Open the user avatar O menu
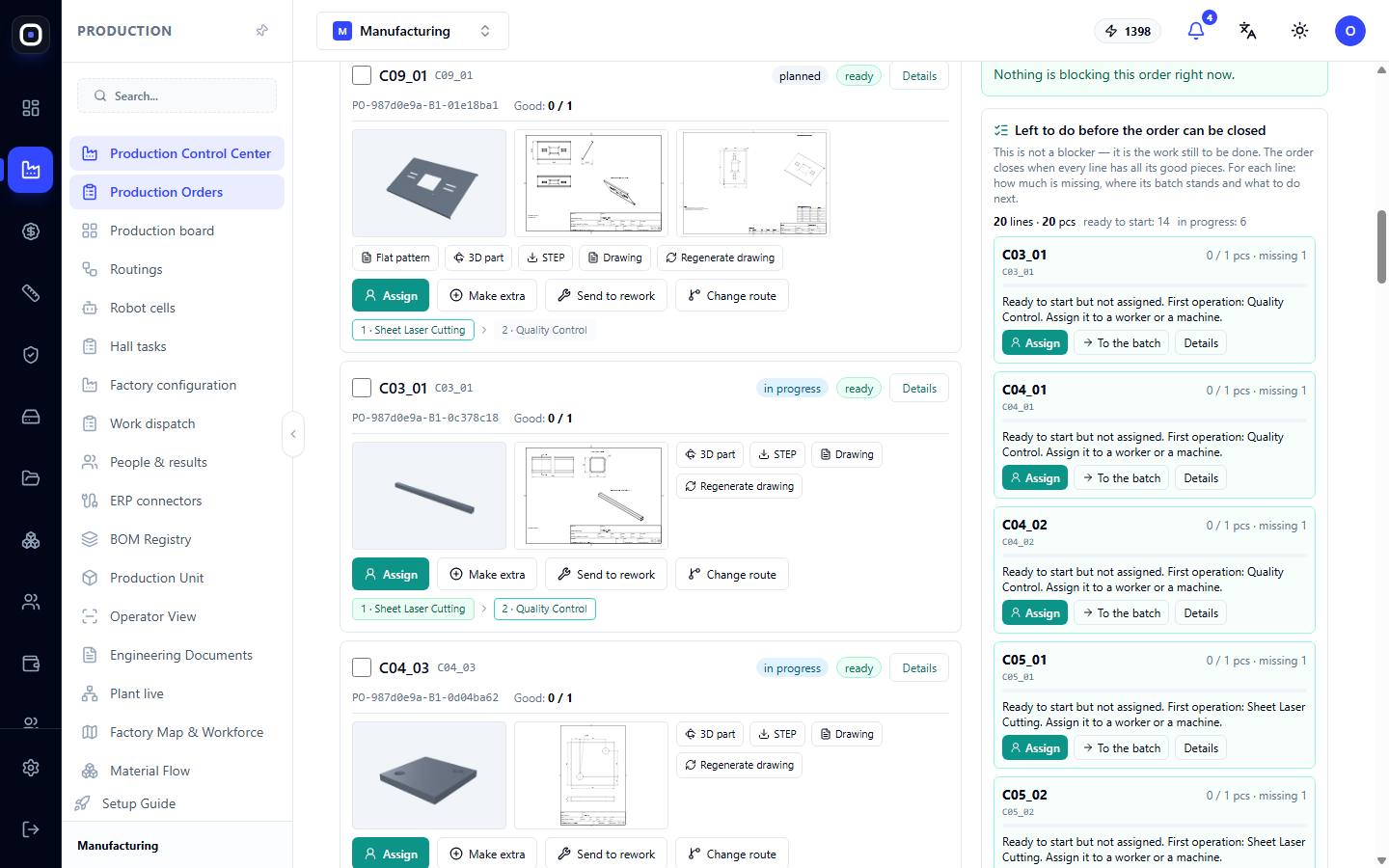 coord(1350,31)
